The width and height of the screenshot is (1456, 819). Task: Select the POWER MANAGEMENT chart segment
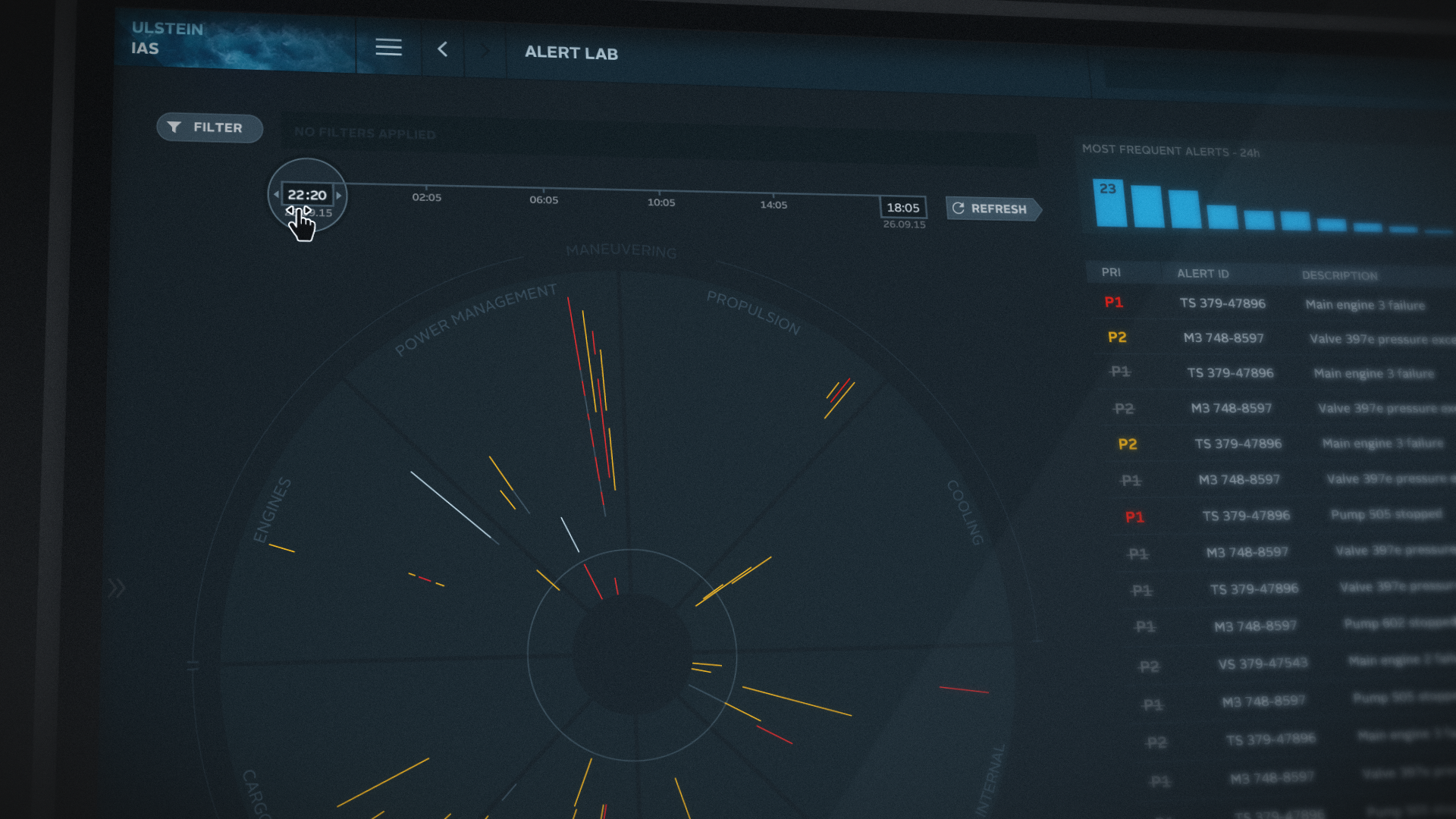click(x=475, y=319)
